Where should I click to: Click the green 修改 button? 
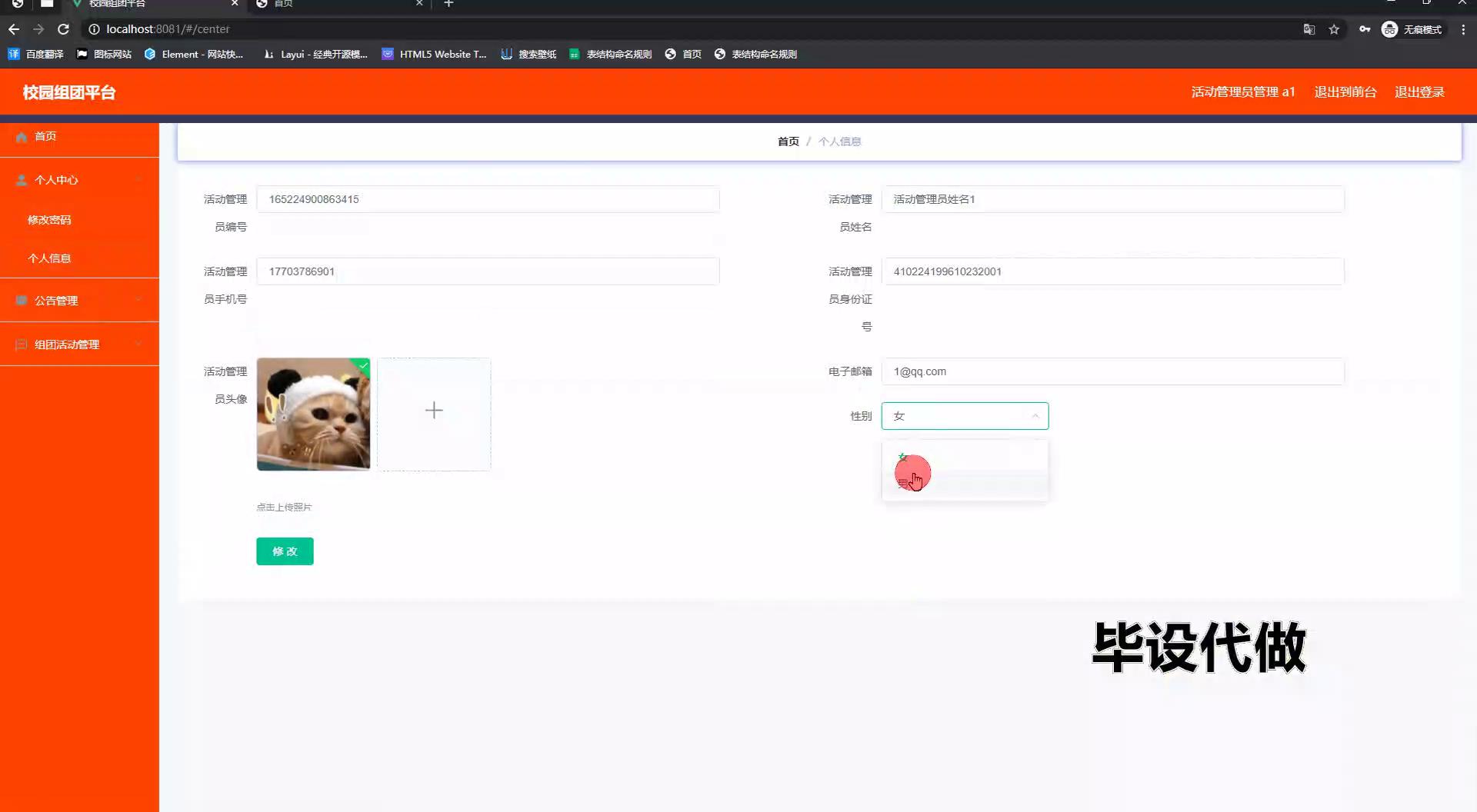click(x=285, y=551)
